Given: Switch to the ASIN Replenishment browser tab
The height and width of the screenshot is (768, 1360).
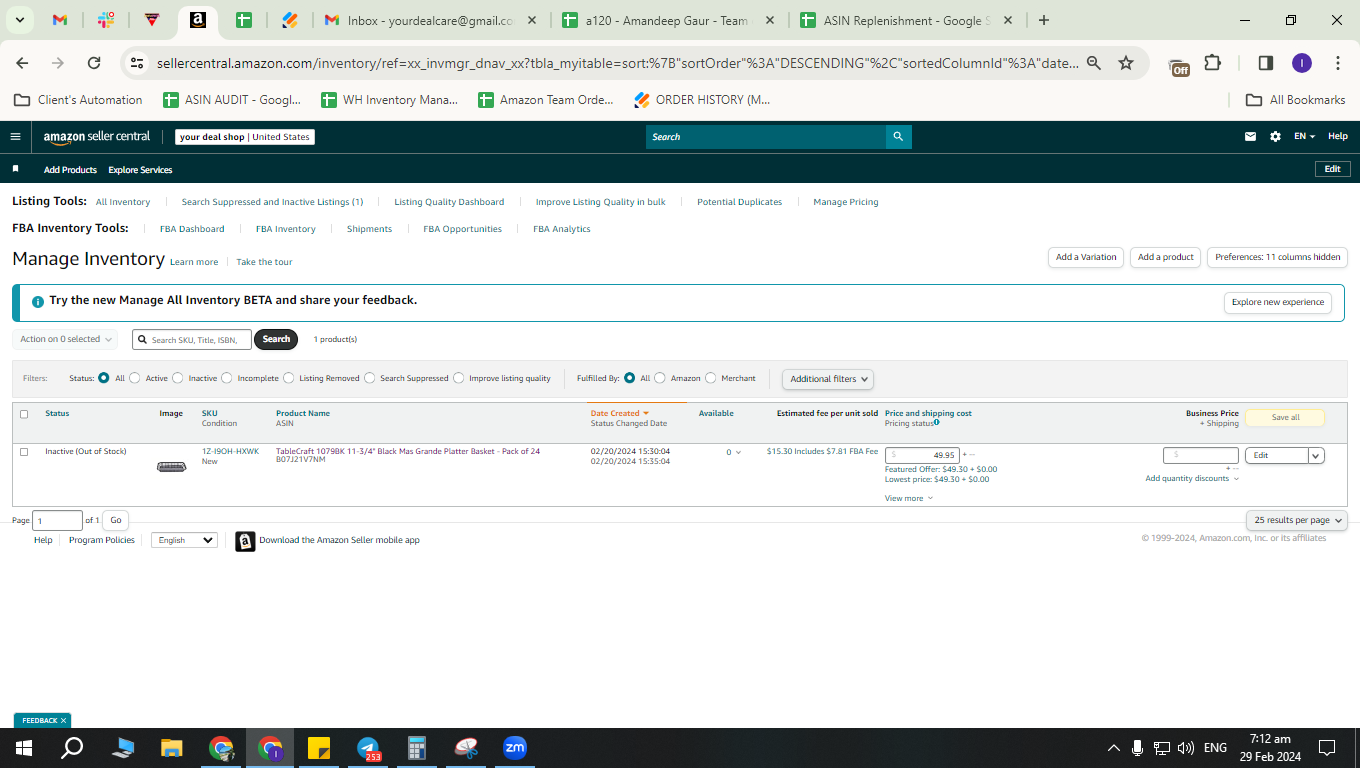Looking at the screenshot, I should click(906, 20).
